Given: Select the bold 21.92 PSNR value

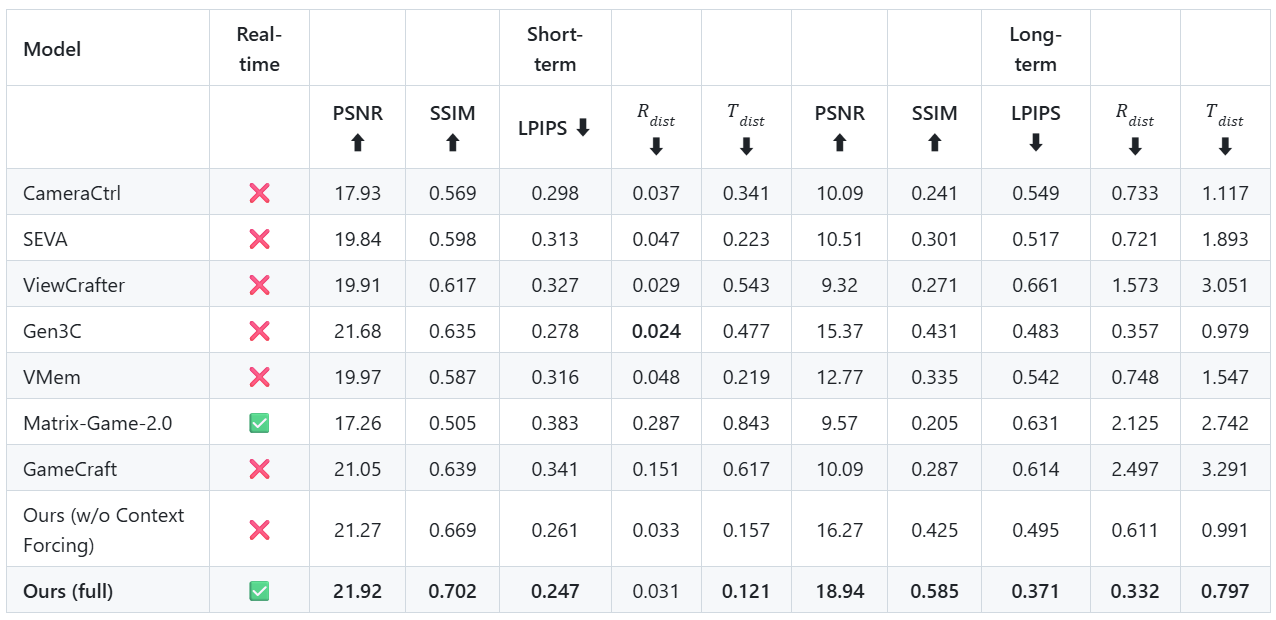Looking at the screenshot, I should pos(357,591).
